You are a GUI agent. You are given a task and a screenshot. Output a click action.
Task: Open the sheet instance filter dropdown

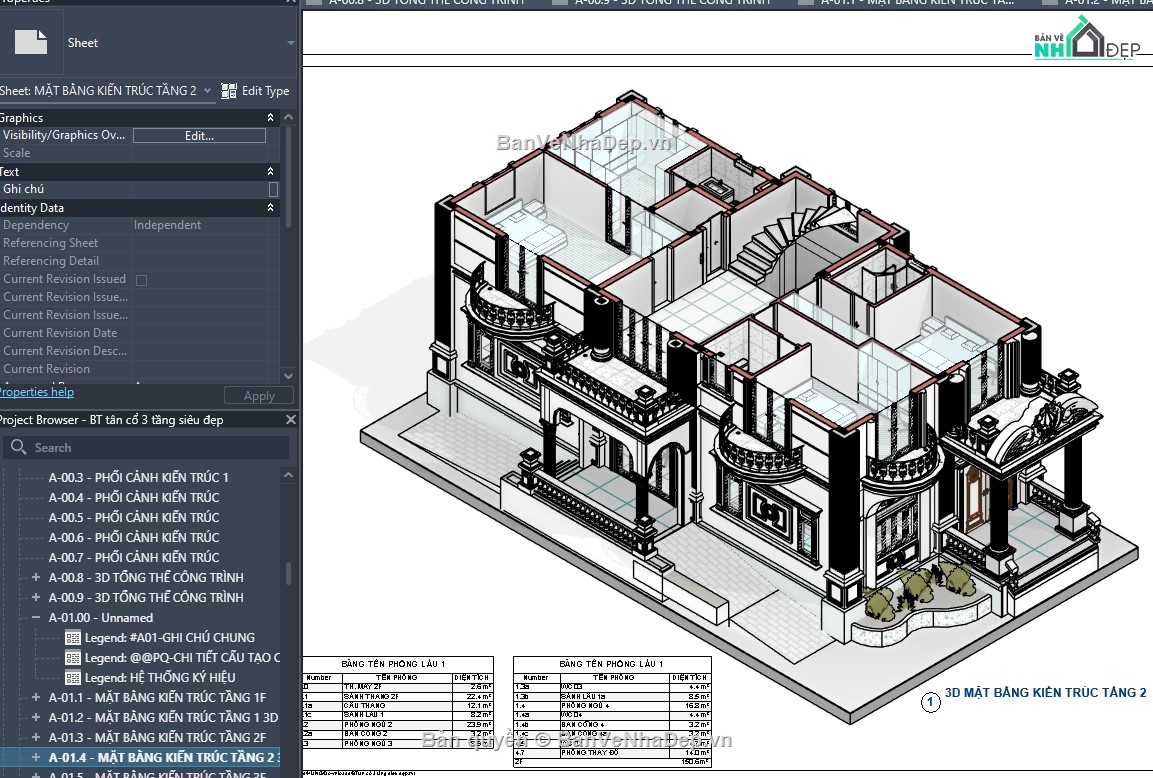pyautogui.click(x=207, y=90)
